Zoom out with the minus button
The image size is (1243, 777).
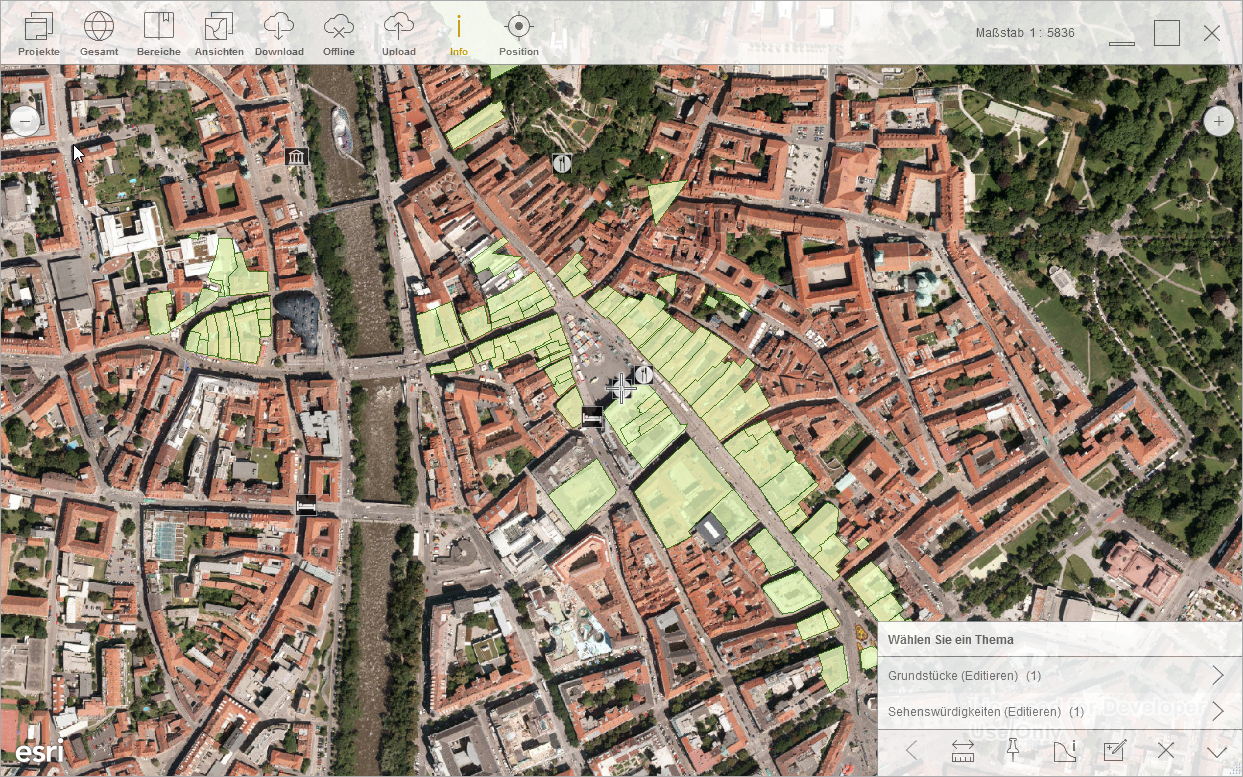point(25,121)
